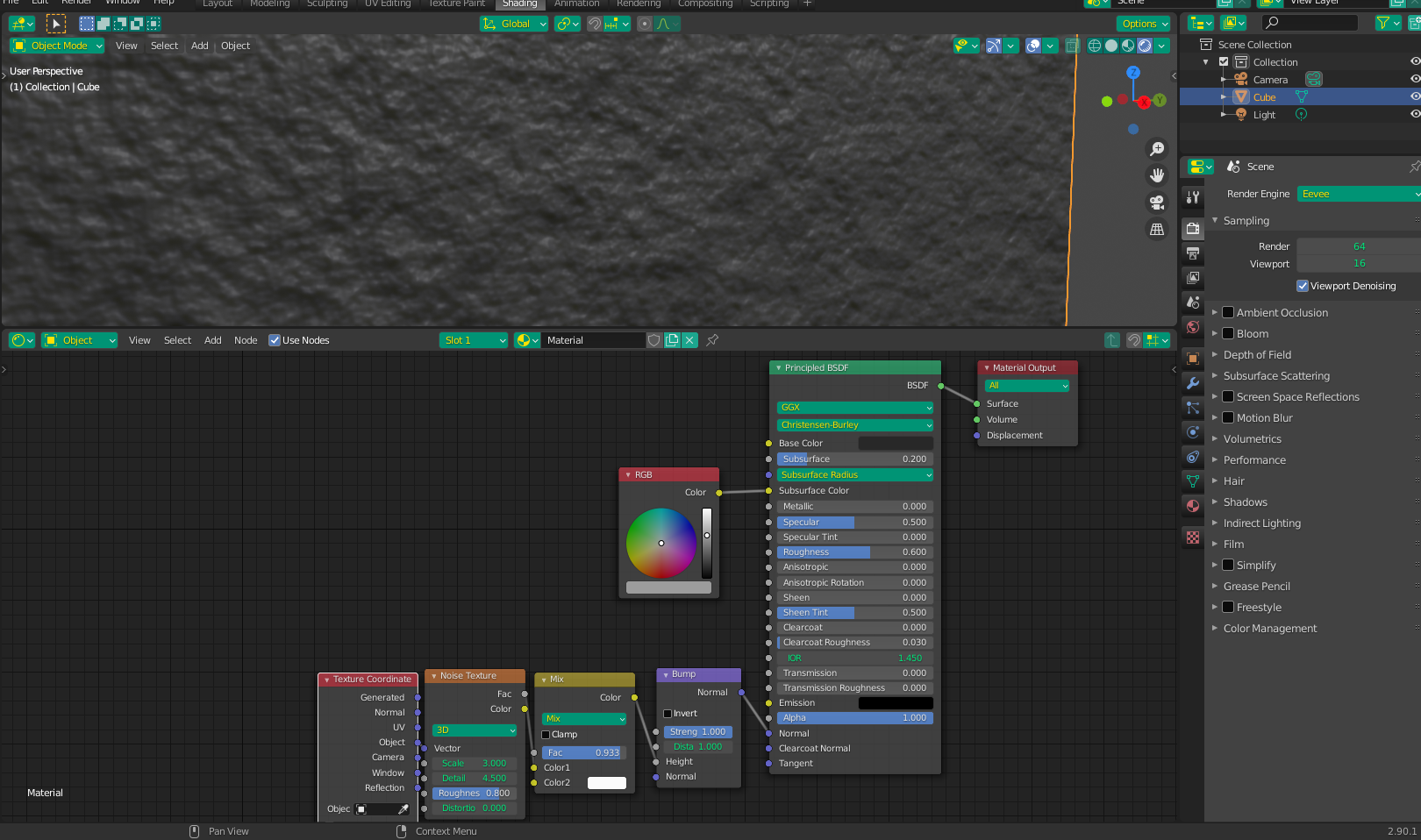Open the World properties tab
Image resolution: width=1421 pixels, height=840 pixels.
(1193, 327)
